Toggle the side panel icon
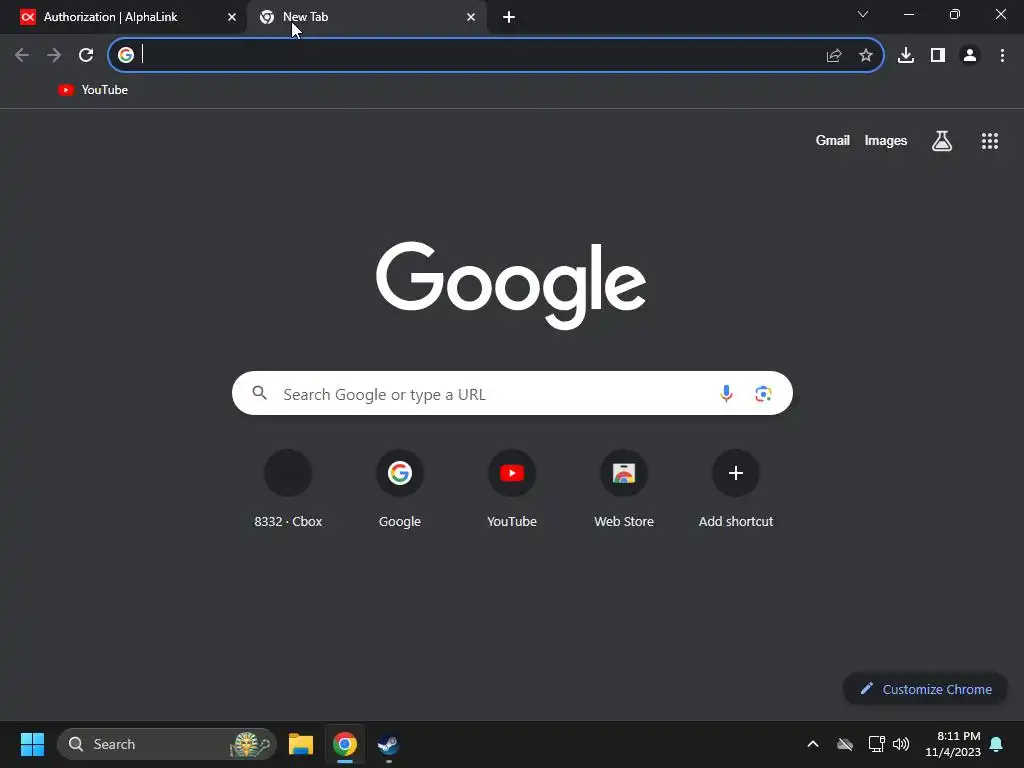The height and width of the screenshot is (768, 1024). [938, 56]
